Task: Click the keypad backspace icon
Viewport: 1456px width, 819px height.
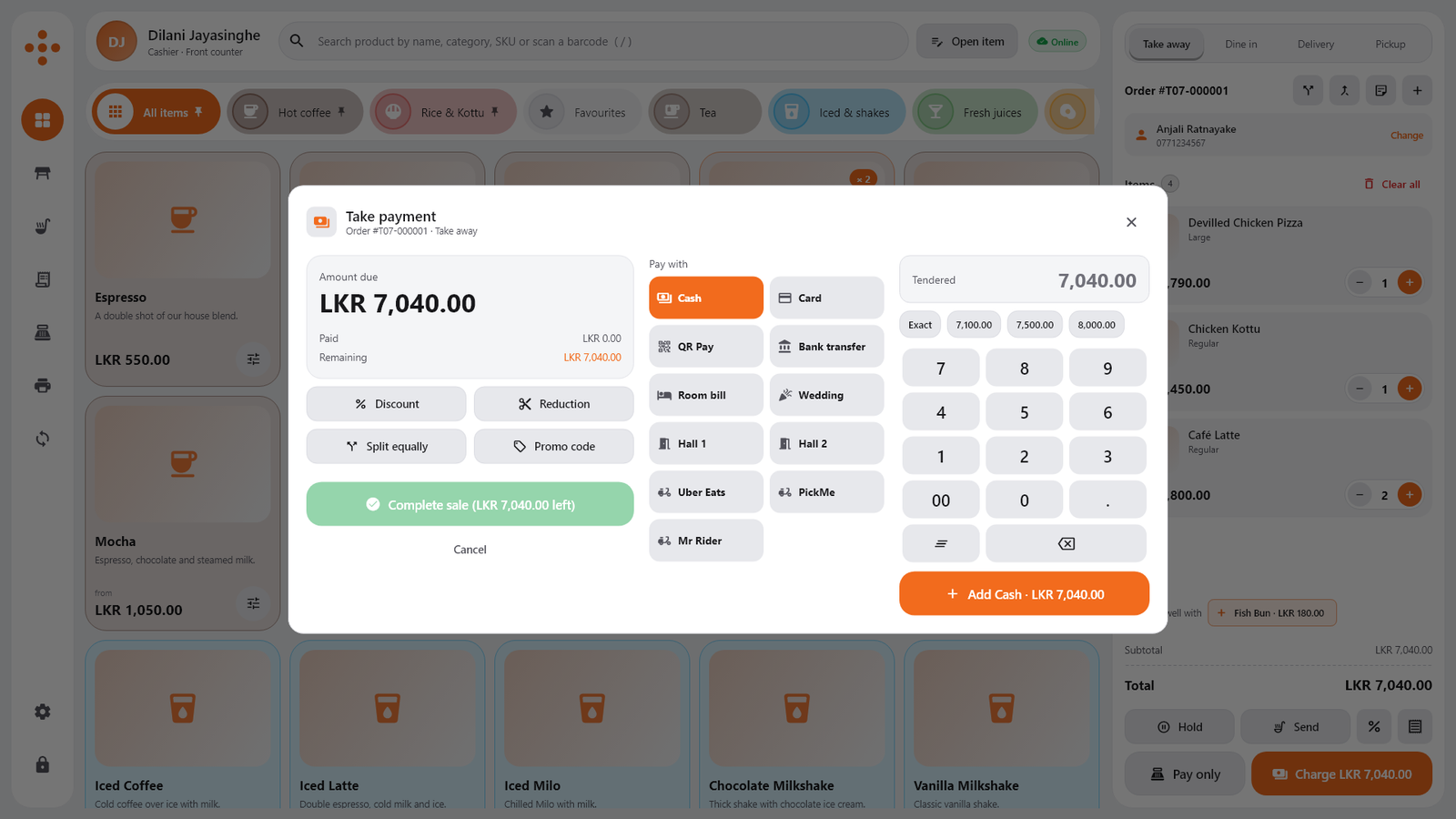Action: [x=1066, y=543]
